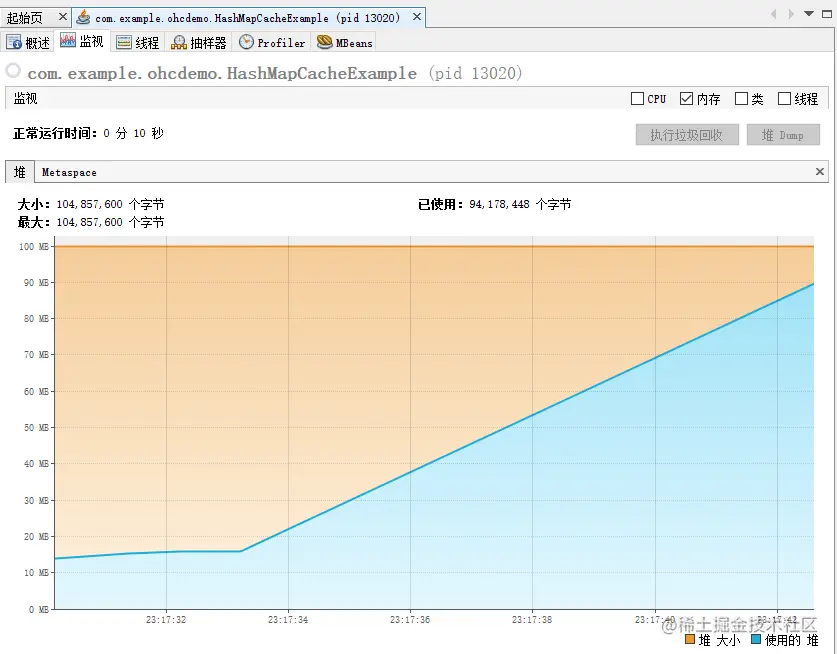This screenshot has width=837, height=654.
Task: Click the clock icon beside Profiler
Action: pyautogui.click(x=246, y=42)
